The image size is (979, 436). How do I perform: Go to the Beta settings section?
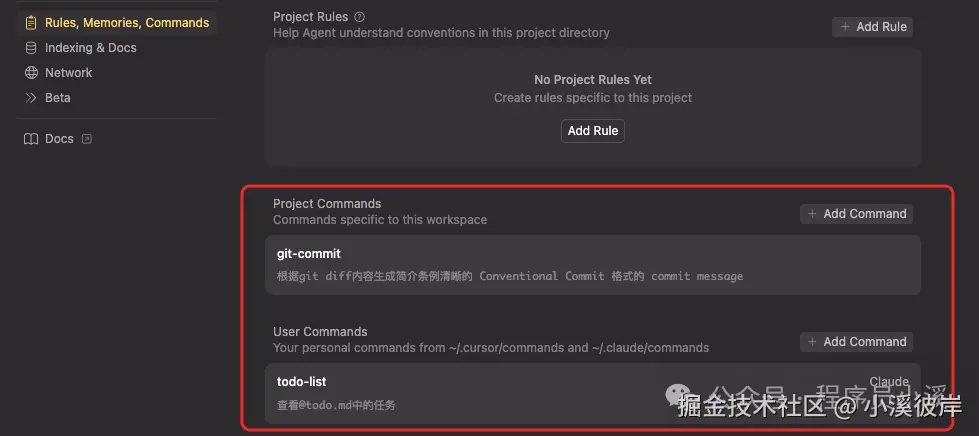point(58,98)
